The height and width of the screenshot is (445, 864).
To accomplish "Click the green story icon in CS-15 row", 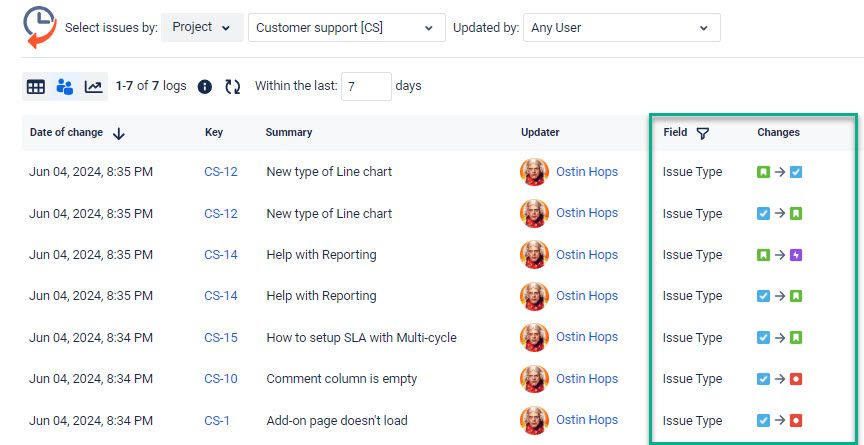I will pos(796,338).
